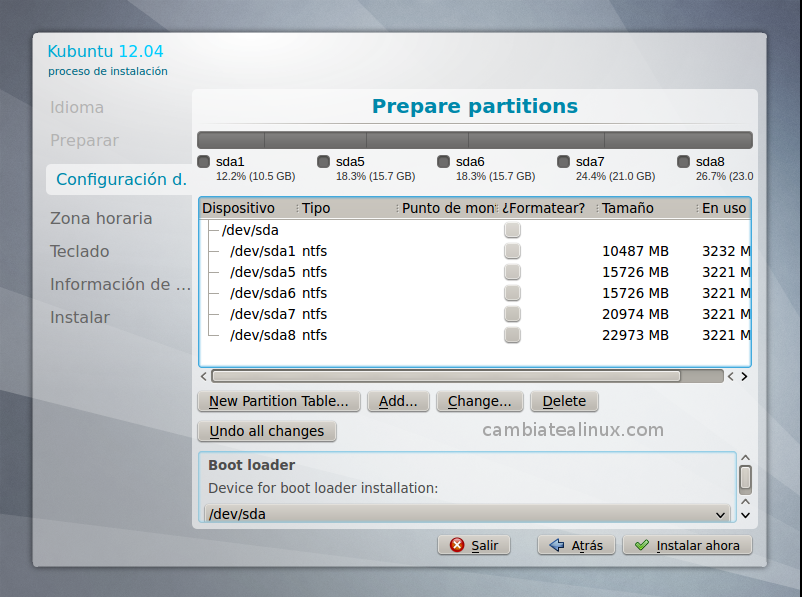802x597 pixels.
Task: Click the Instalar sidebar step
Action: tap(80, 317)
